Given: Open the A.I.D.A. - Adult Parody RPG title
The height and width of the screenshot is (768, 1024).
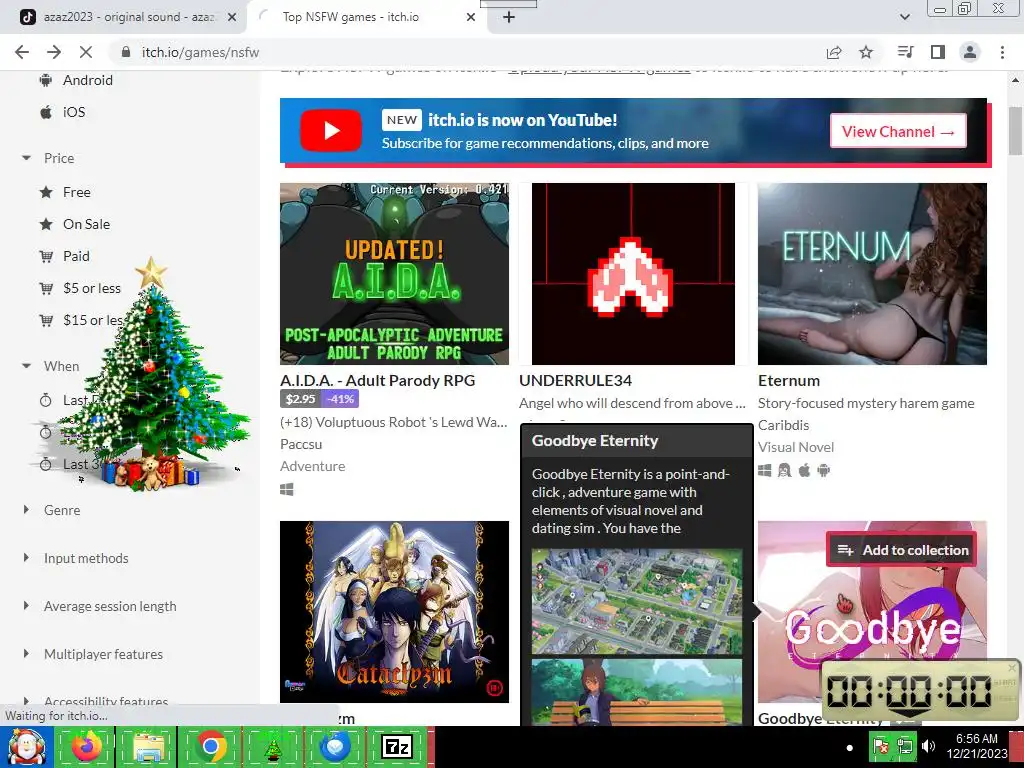Looking at the screenshot, I should [x=377, y=381].
